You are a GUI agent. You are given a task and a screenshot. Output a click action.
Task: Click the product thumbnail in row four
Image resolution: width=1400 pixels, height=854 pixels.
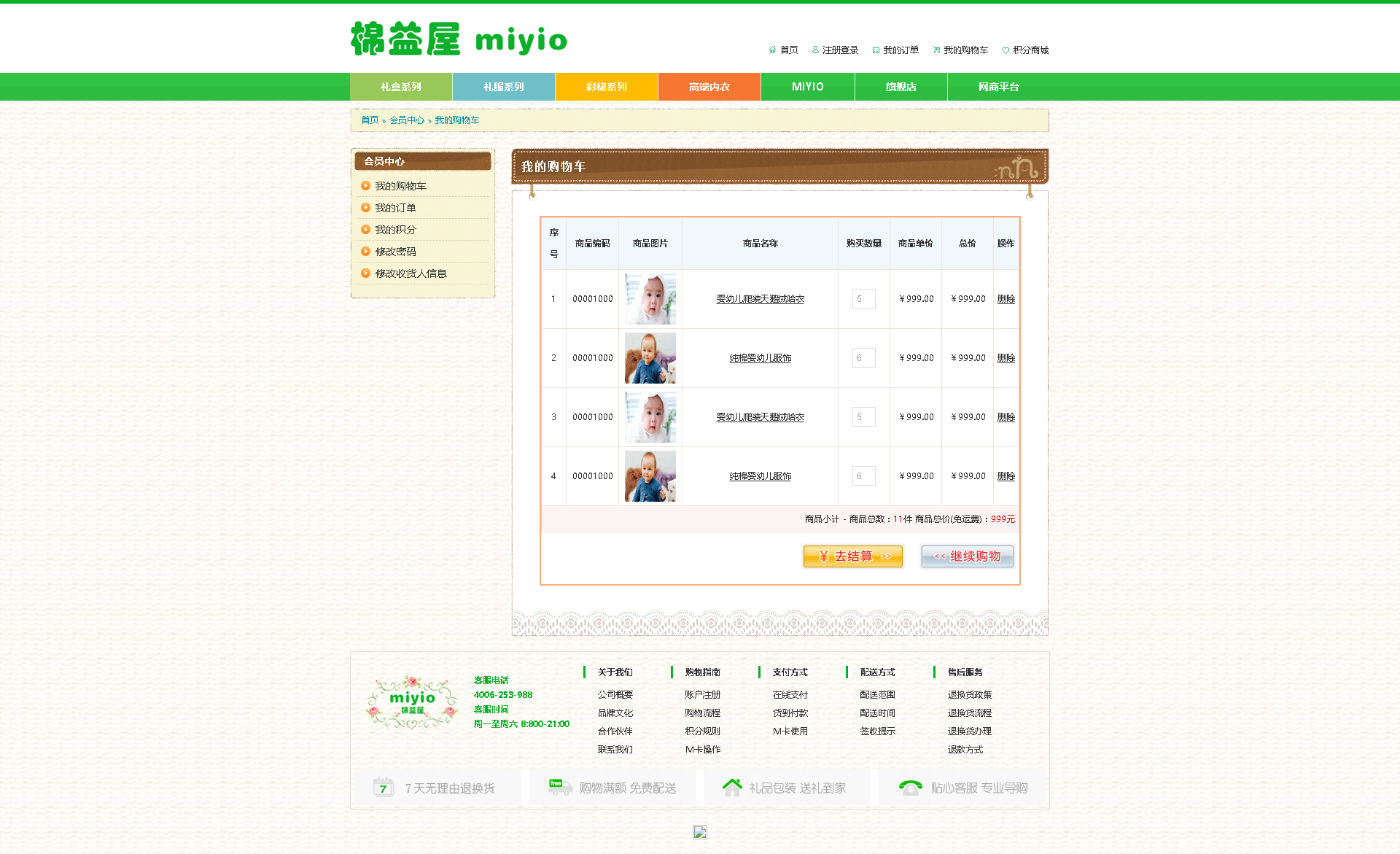pyautogui.click(x=650, y=476)
